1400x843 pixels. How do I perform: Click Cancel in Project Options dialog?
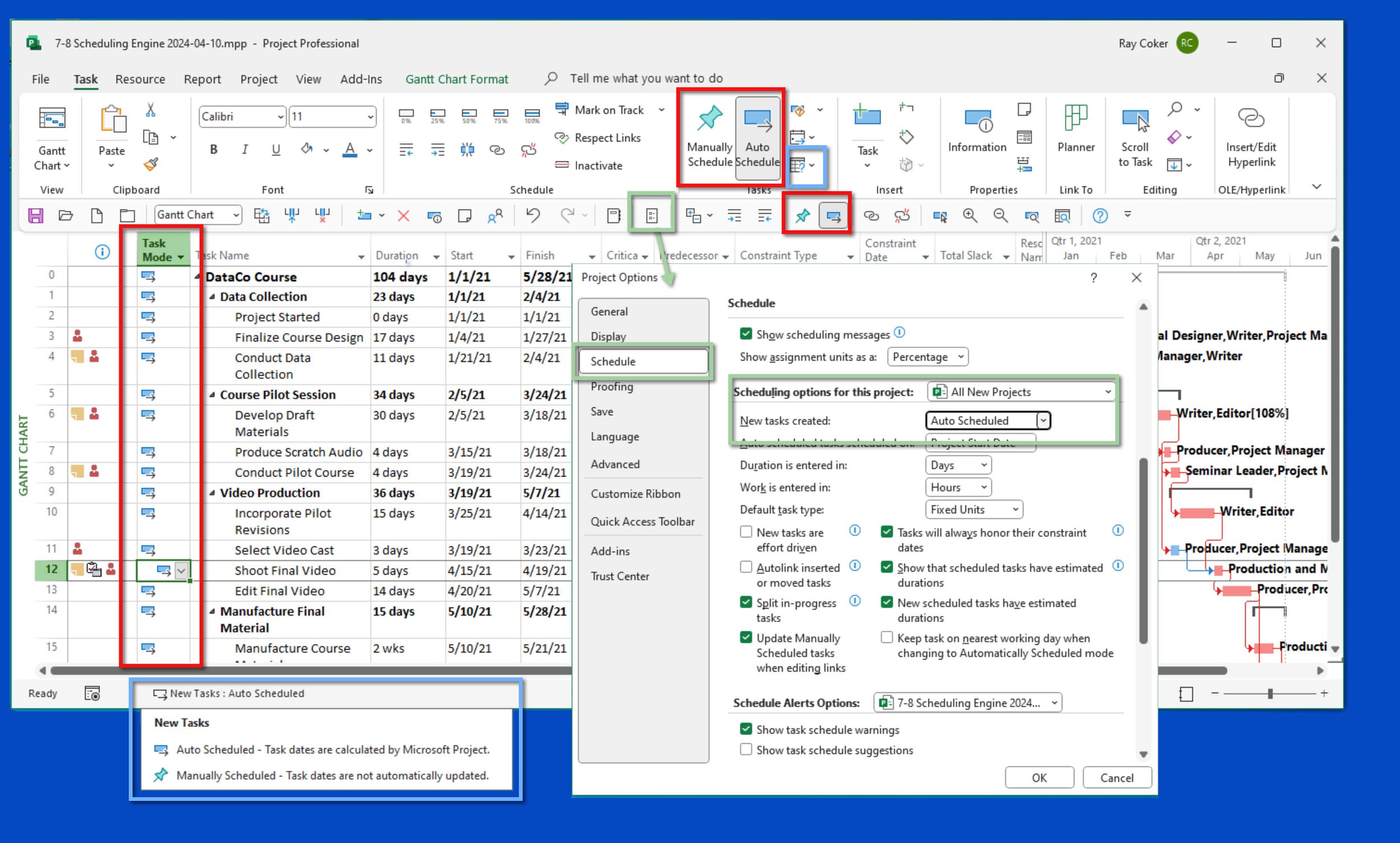coord(1117,777)
